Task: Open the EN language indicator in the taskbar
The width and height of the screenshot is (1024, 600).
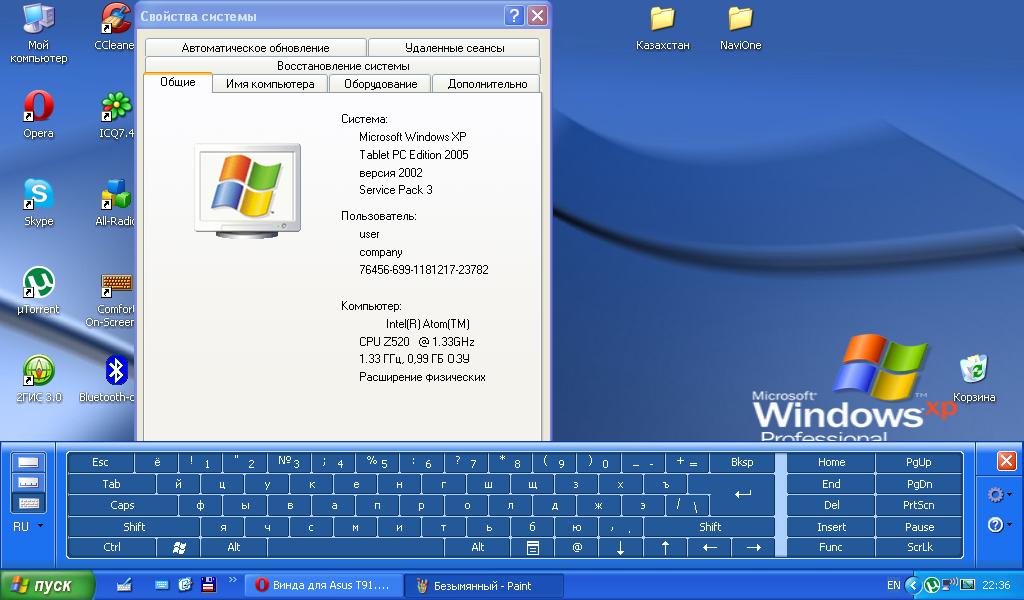Action: (893, 585)
